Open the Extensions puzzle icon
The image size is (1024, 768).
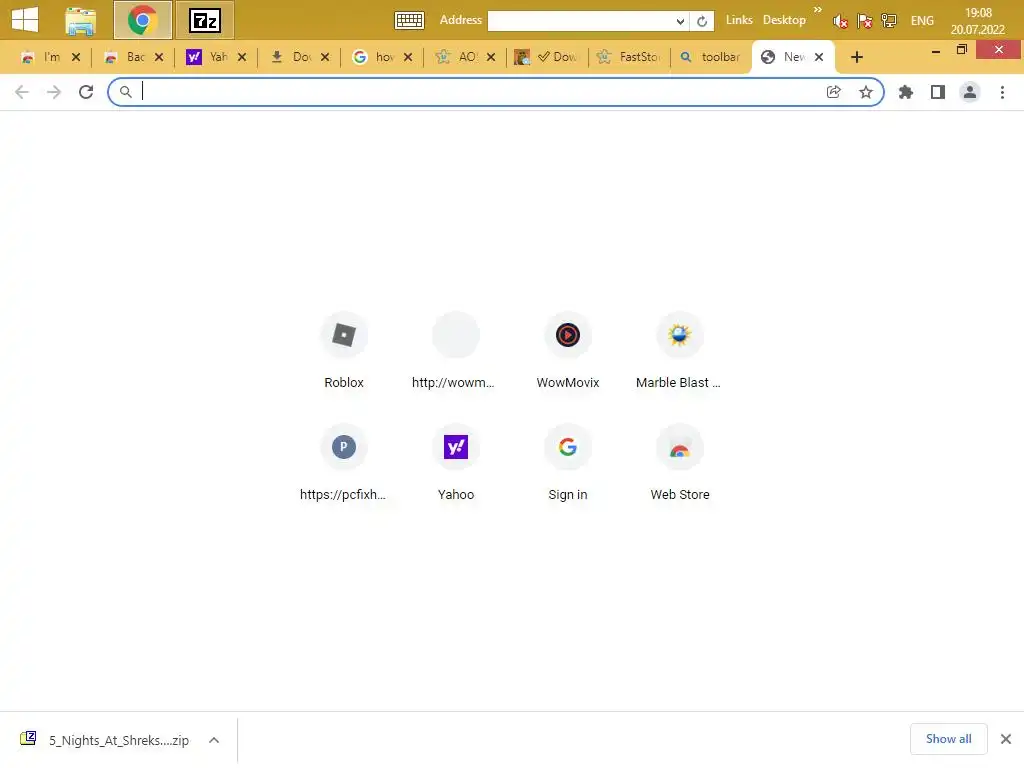pyautogui.click(x=905, y=92)
